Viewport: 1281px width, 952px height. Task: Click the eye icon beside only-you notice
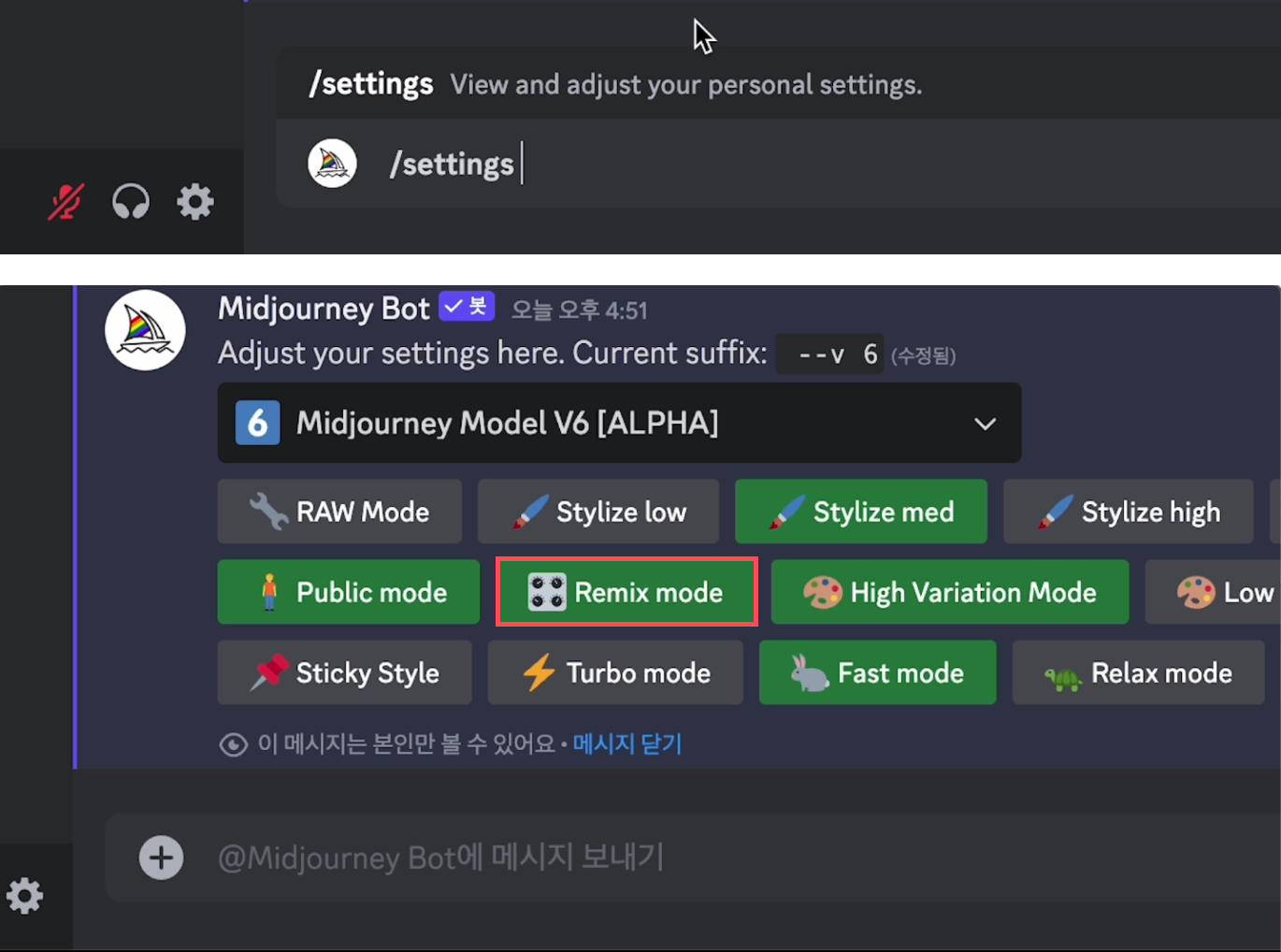pyautogui.click(x=233, y=744)
